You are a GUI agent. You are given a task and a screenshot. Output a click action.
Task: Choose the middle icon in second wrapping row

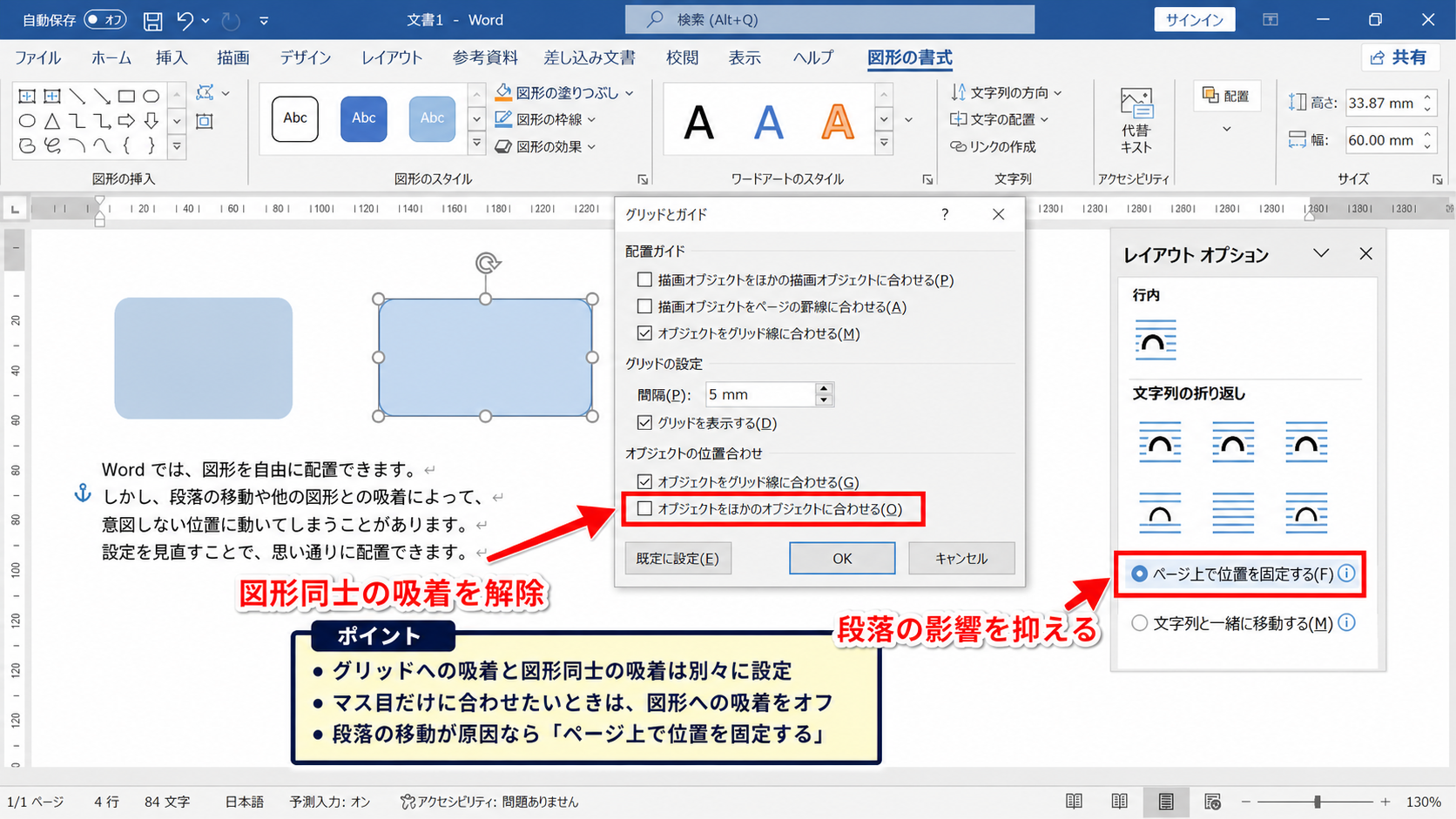pos(1233,512)
